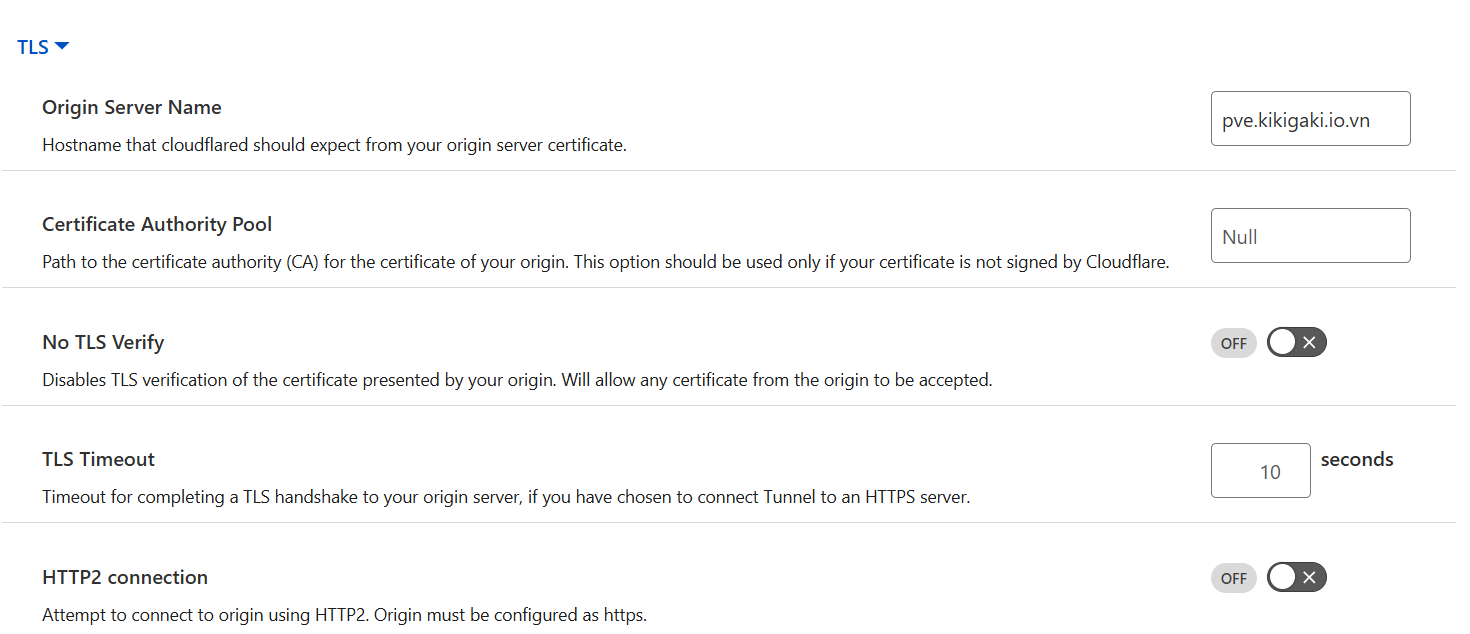Click the HTTP2 connection label
The height and width of the screenshot is (634, 1470).
(125, 577)
